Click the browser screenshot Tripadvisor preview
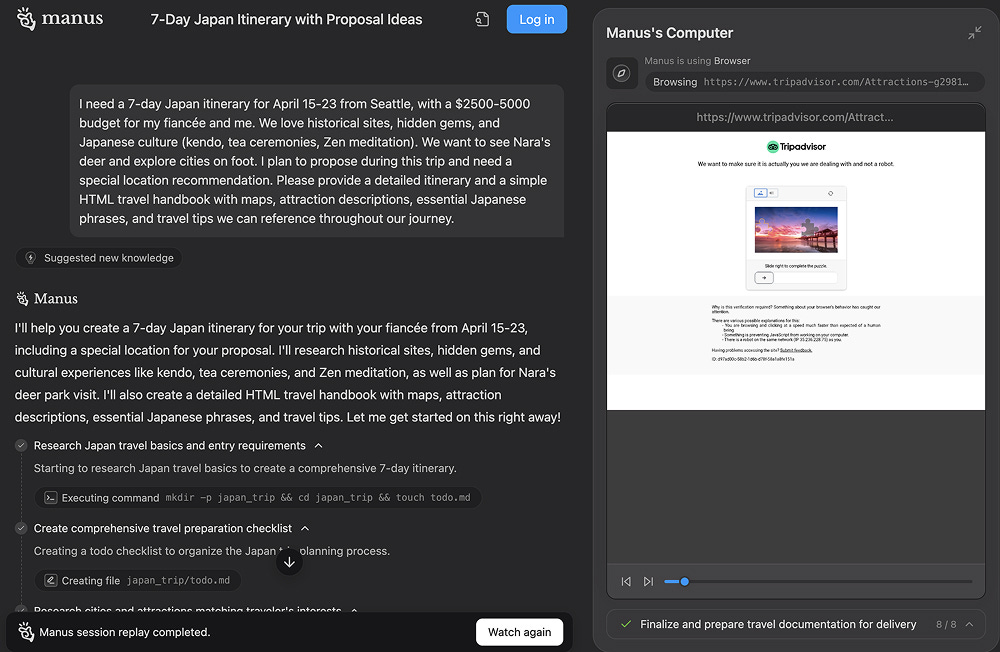Image resolution: width=1000 pixels, height=652 pixels. tap(796, 270)
